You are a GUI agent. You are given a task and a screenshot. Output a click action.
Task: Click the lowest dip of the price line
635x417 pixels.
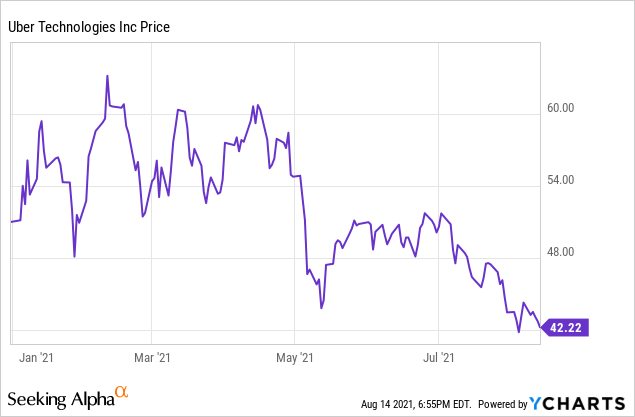(x=519, y=332)
